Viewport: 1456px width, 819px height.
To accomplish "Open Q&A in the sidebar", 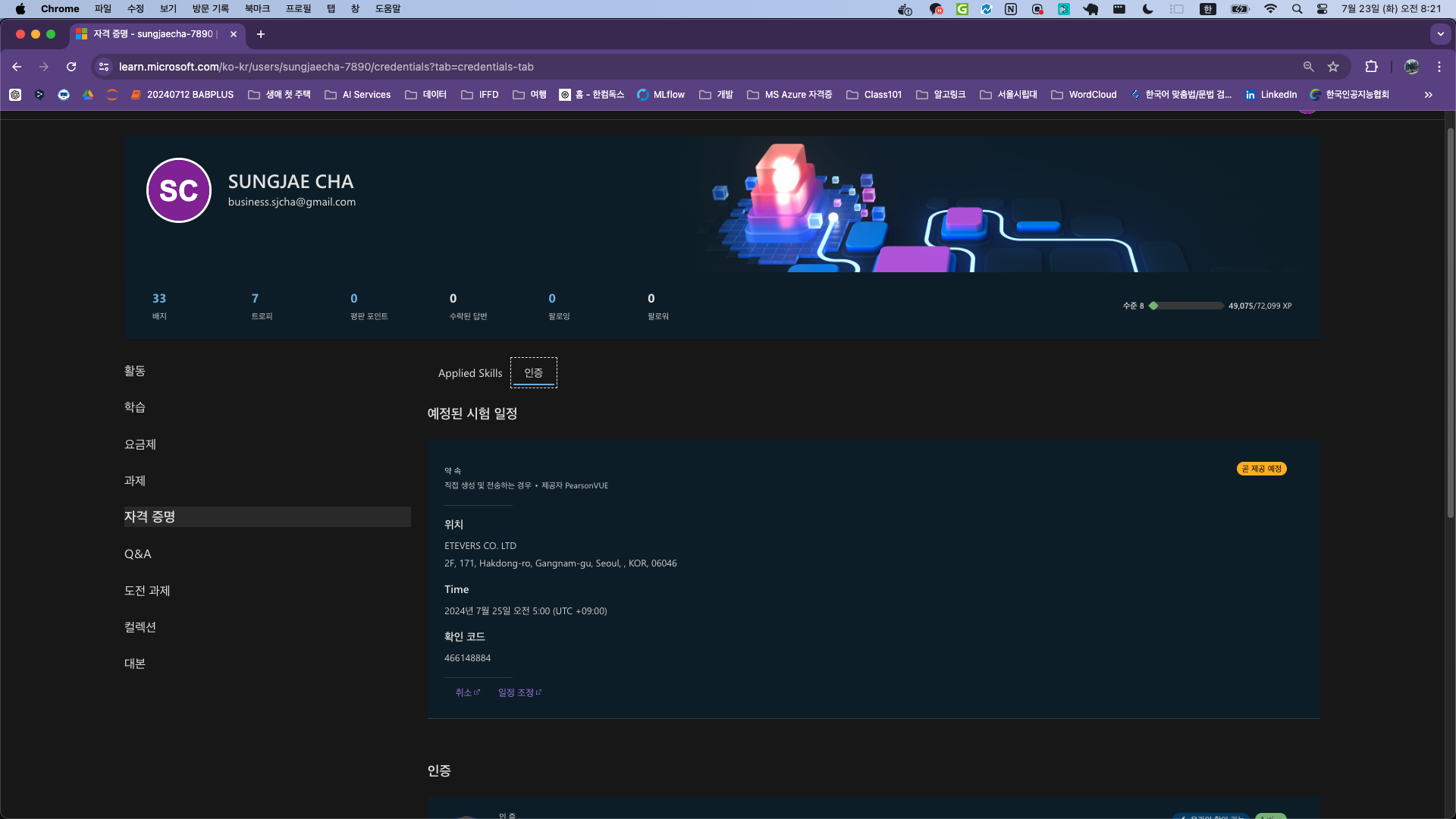I will click(x=138, y=554).
